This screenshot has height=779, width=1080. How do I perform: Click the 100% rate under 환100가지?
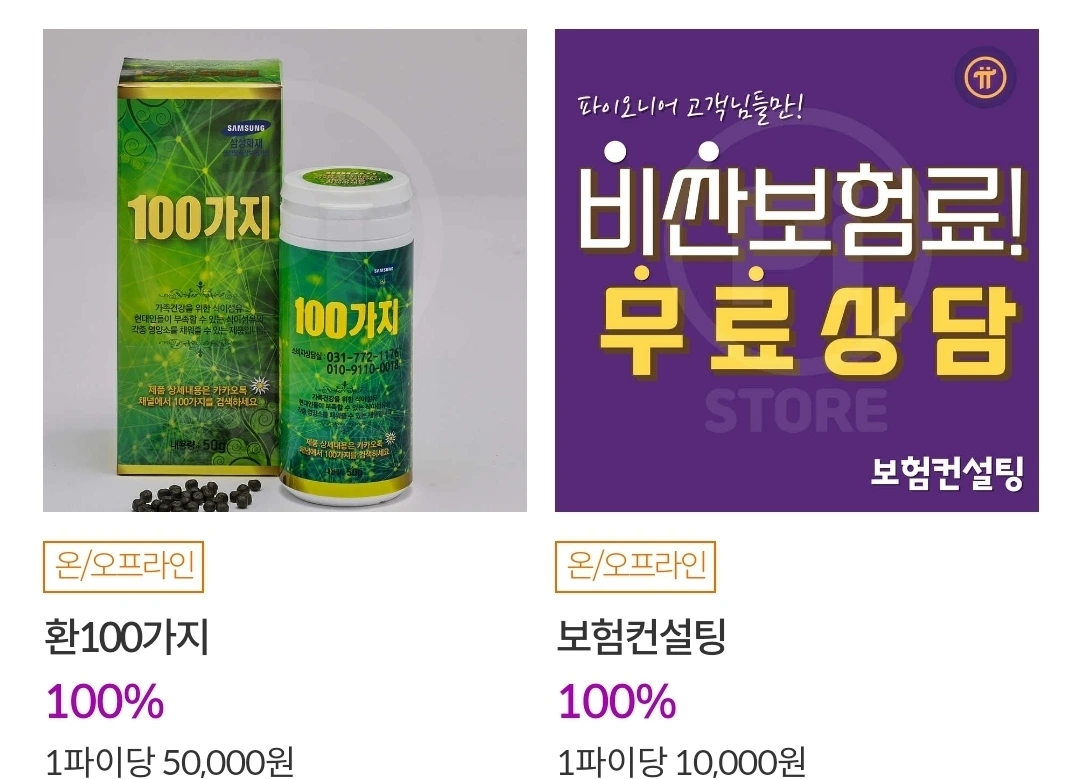[105, 701]
